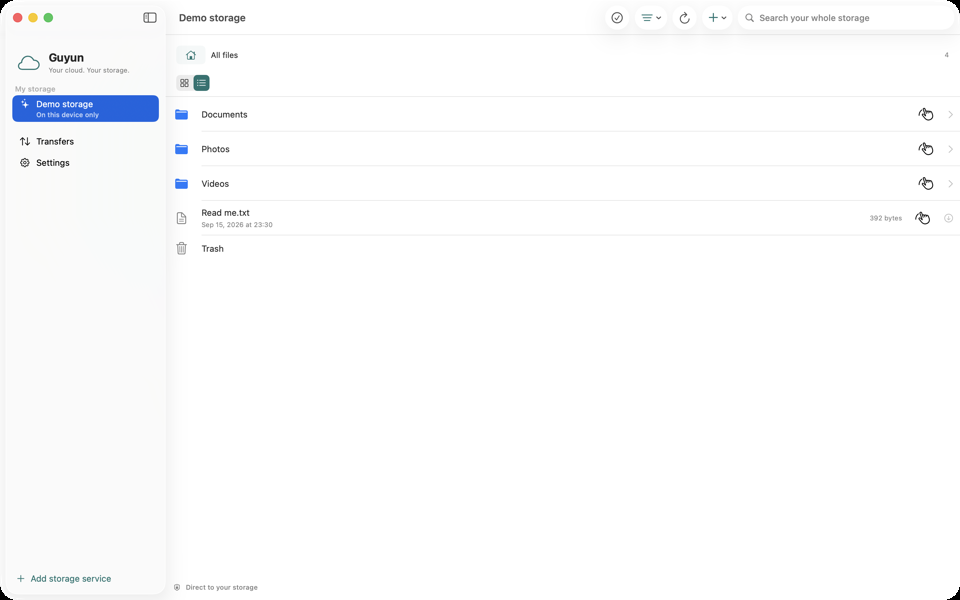Click the Trash can icon
Screen dimensions: 960x600
pos(181,249)
